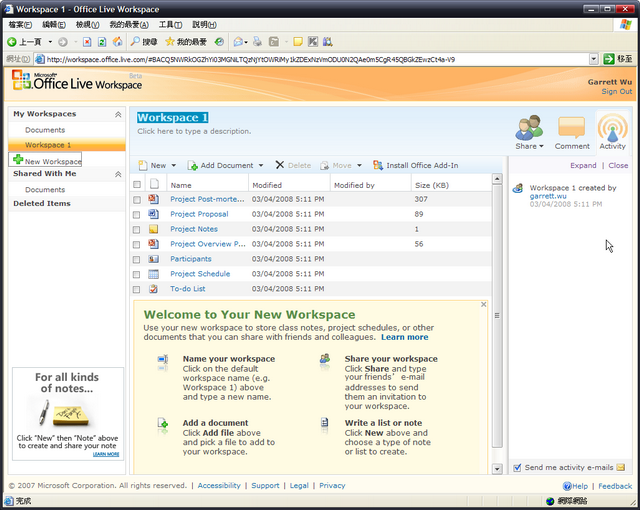Open the 說明(H) menu
This screenshot has width=640, height=510.
[x=204, y=24]
